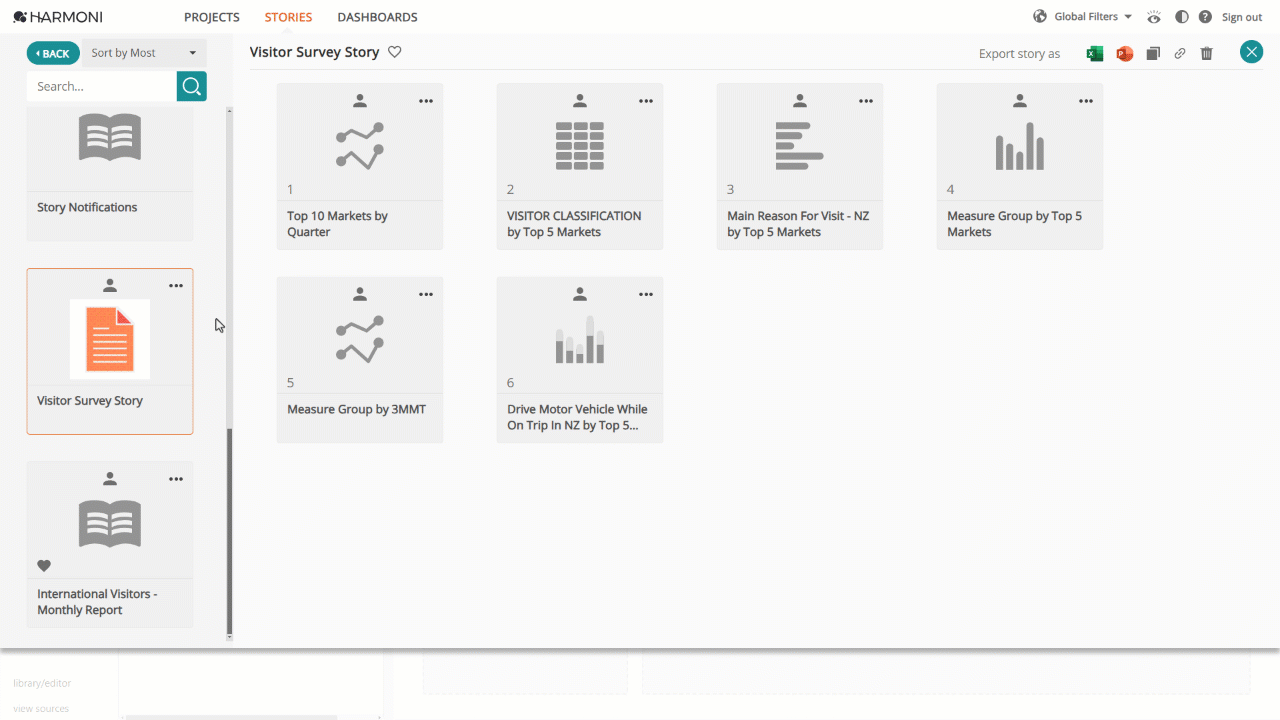Viewport: 1280px width, 720px height.
Task: Click 'International Visitors - Monthly Report' title
Action: [97, 602]
